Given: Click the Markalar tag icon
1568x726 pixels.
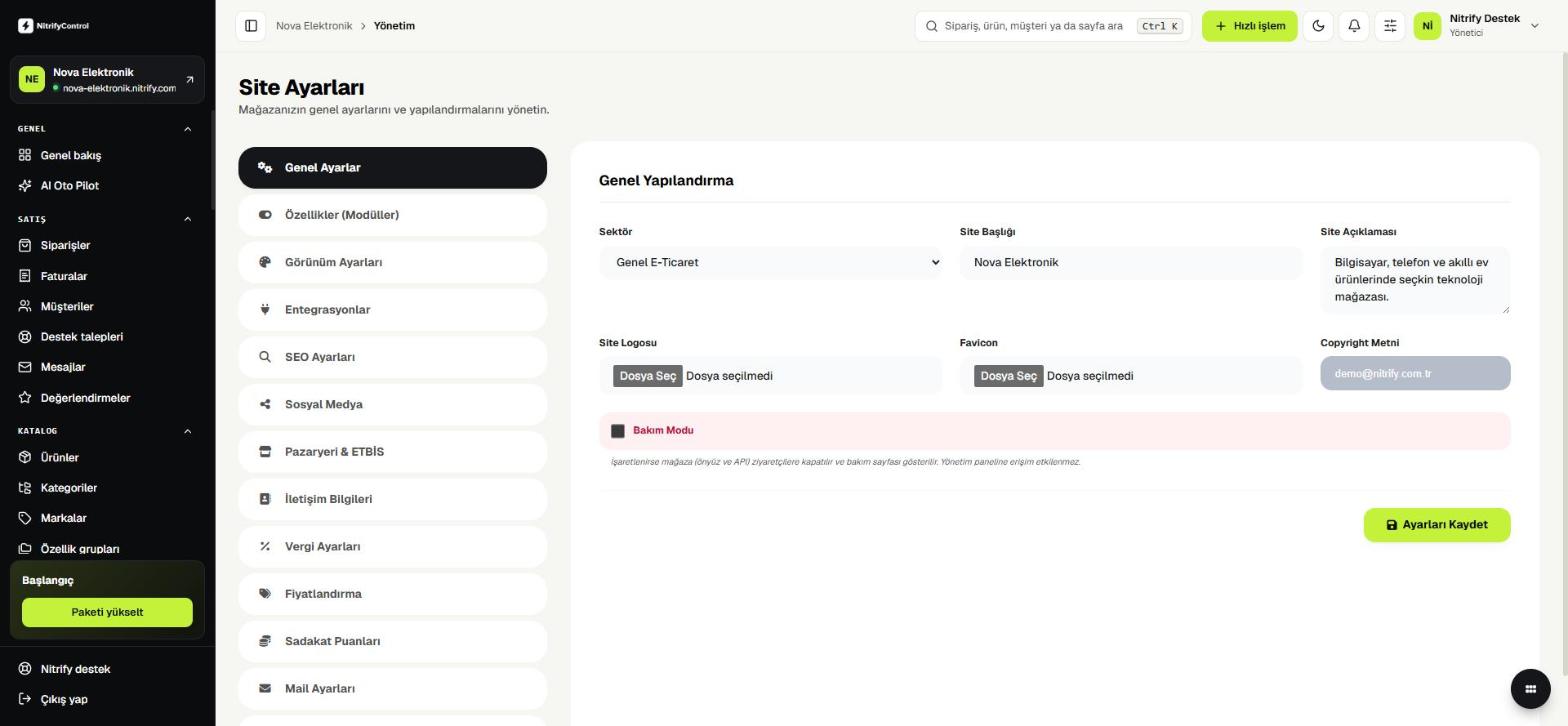Looking at the screenshot, I should [x=25, y=518].
